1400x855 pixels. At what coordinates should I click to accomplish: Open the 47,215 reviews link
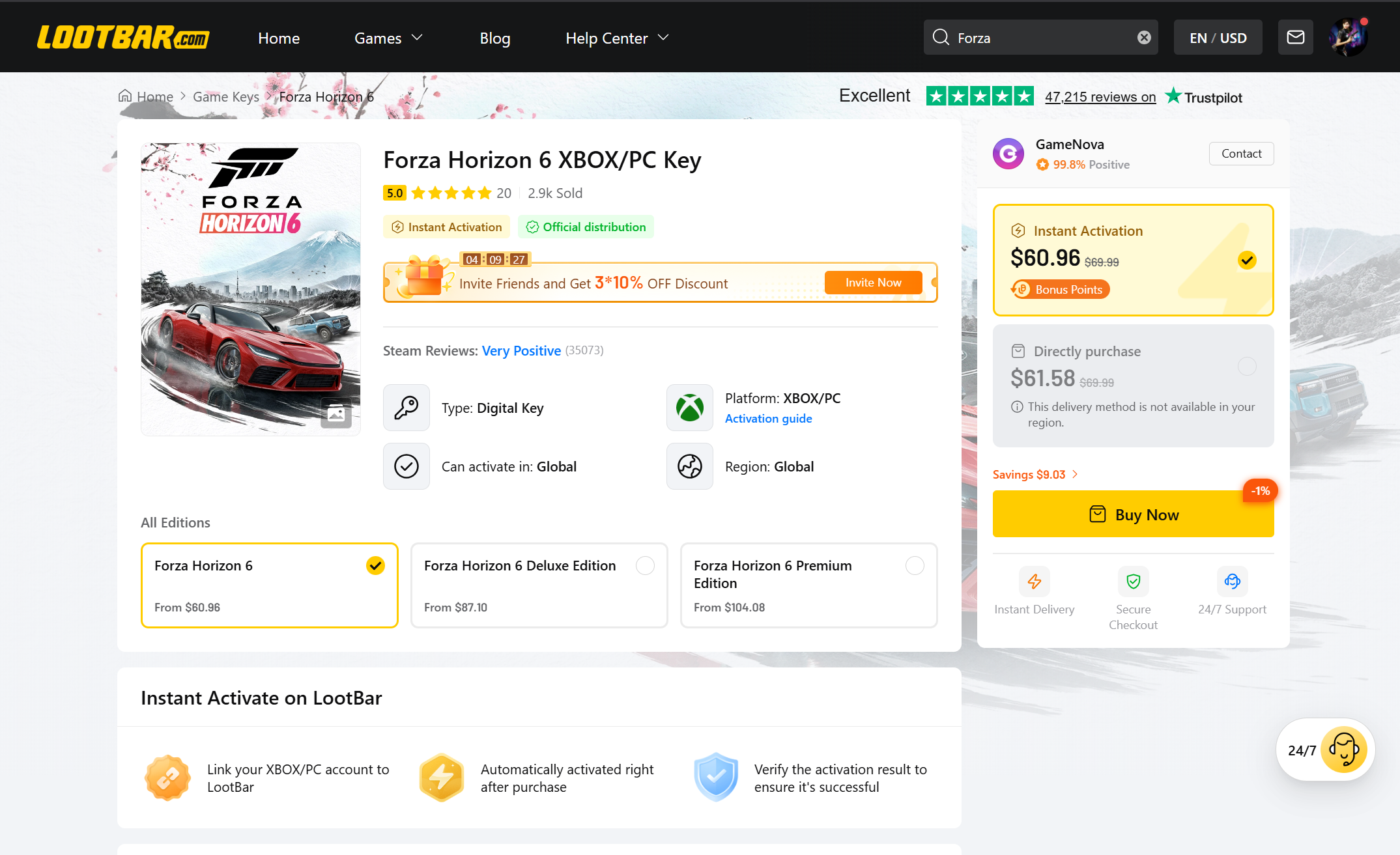(1100, 96)
